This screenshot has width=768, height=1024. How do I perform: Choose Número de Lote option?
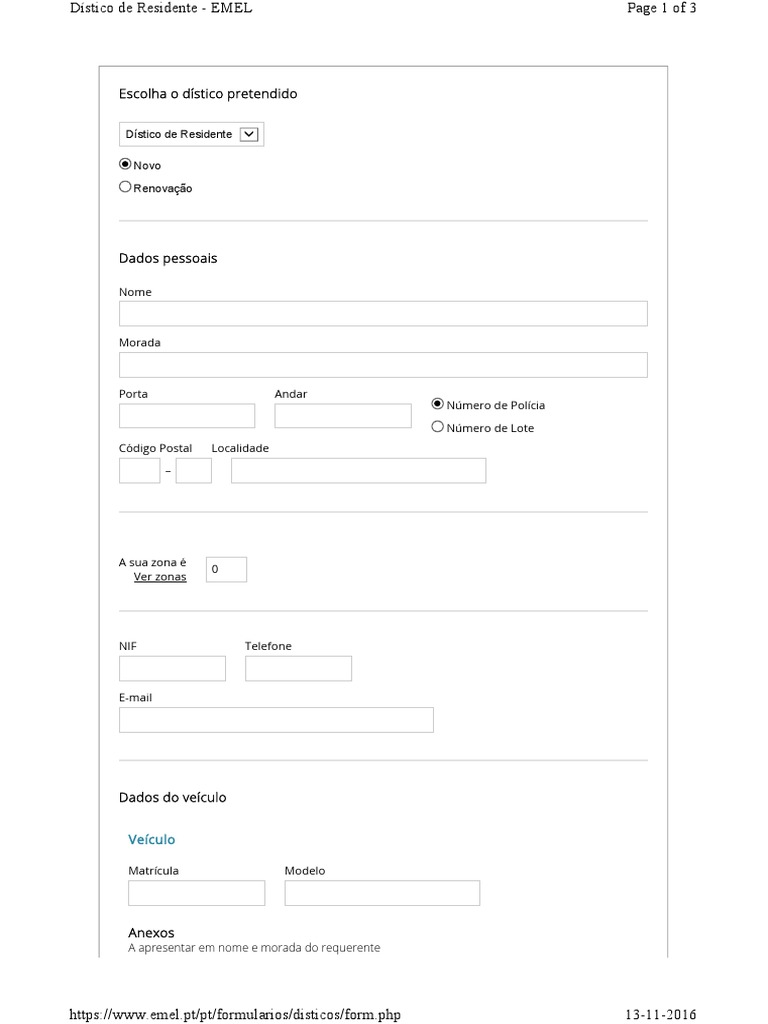(437, 427)
